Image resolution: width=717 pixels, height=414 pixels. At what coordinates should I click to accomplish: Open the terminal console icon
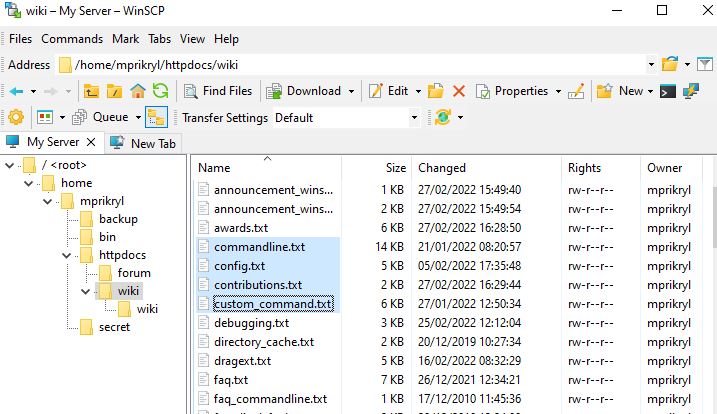click(668, 91)
